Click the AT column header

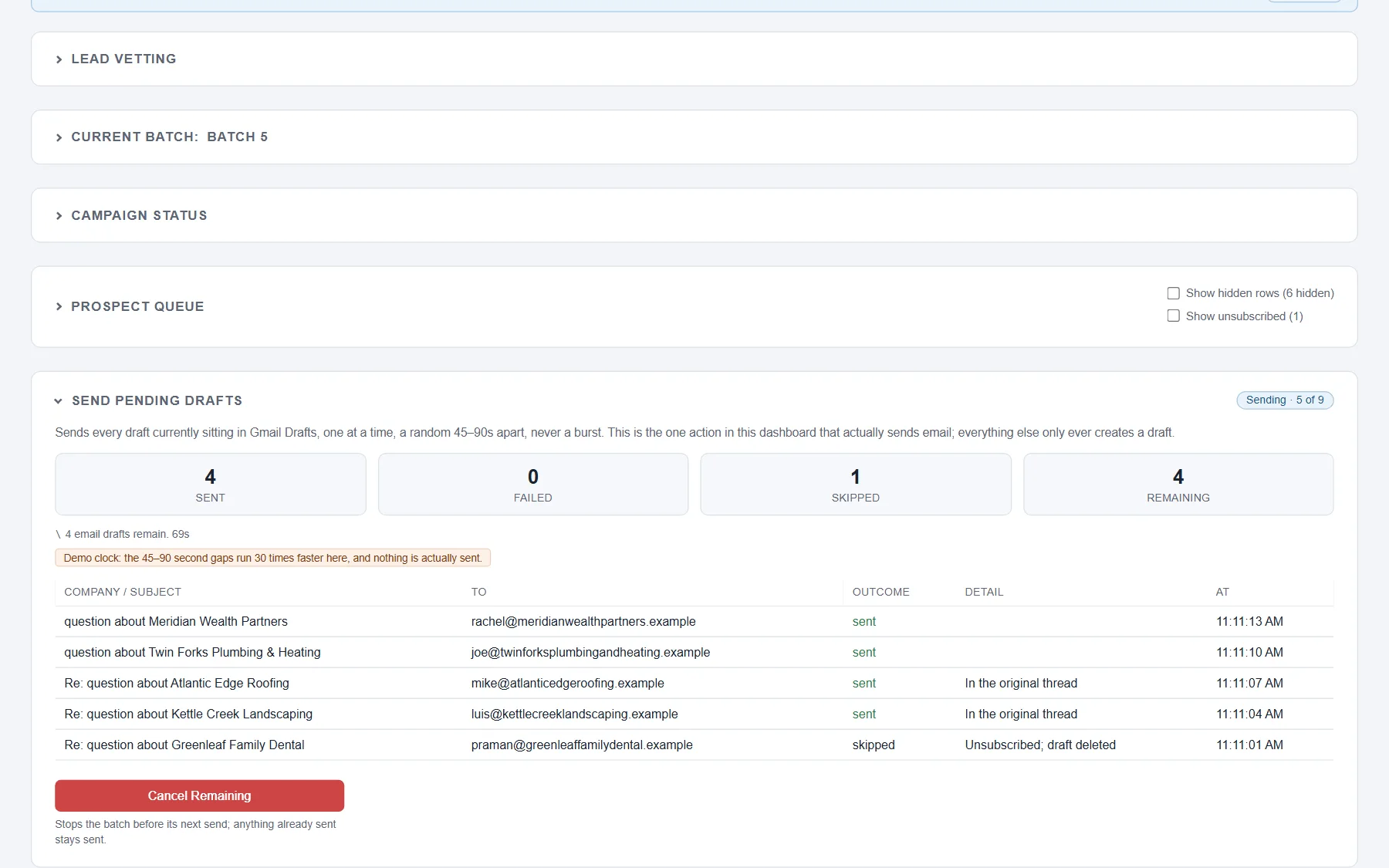coord(1222,592)
